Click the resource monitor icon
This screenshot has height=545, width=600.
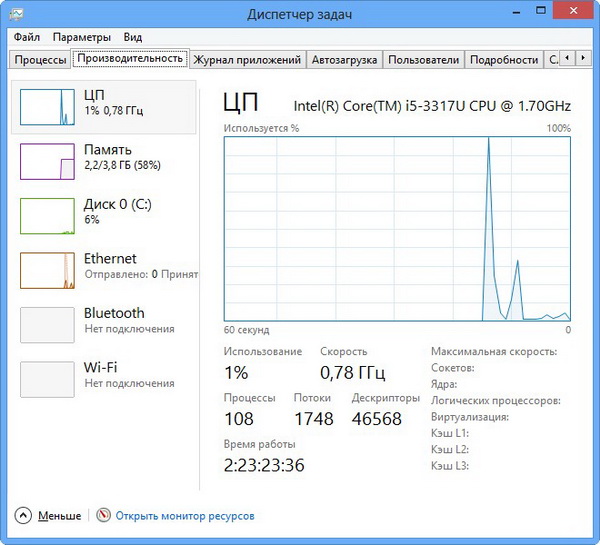point(103,516)
